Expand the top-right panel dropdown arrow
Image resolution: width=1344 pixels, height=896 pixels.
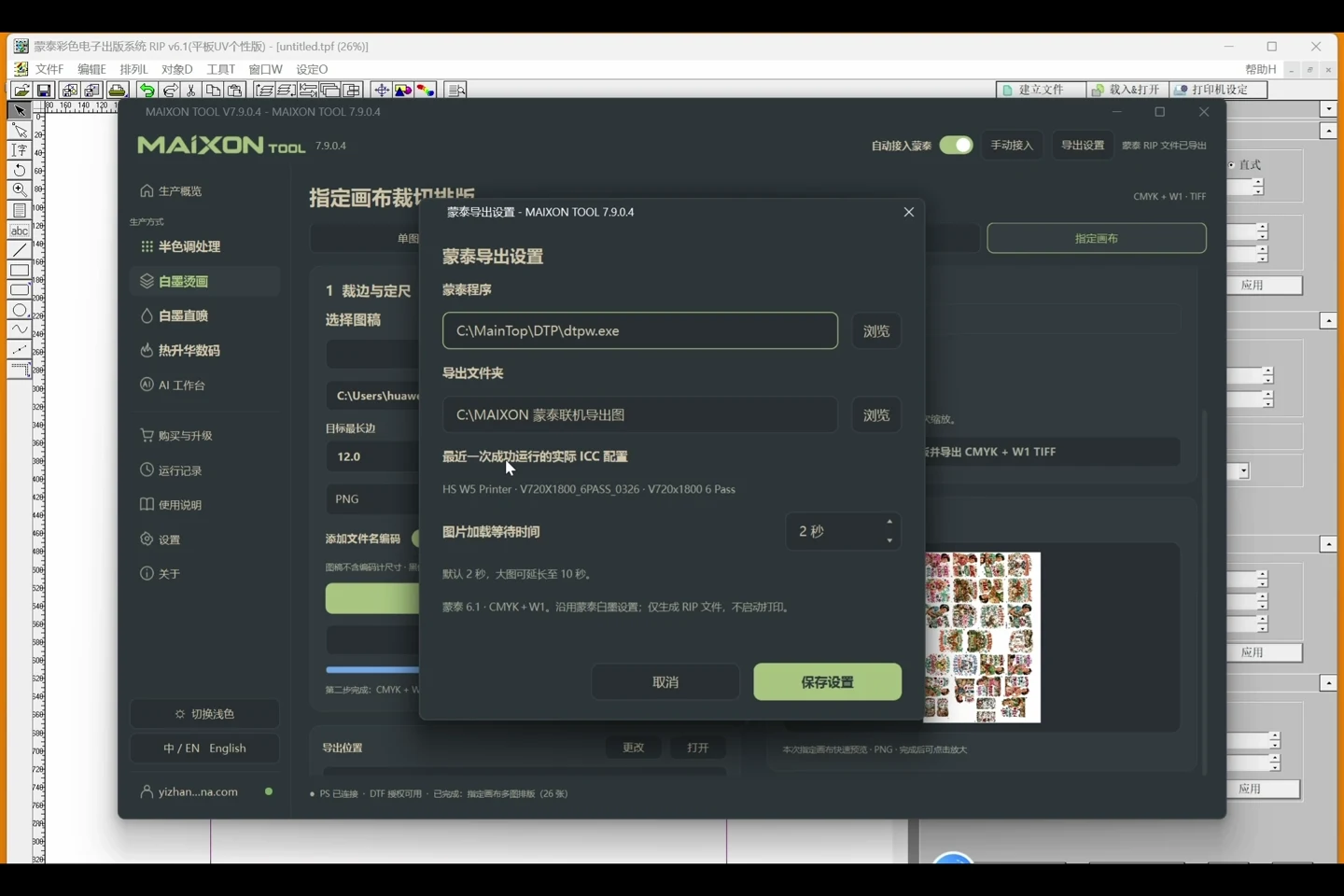pos(1329,109)
